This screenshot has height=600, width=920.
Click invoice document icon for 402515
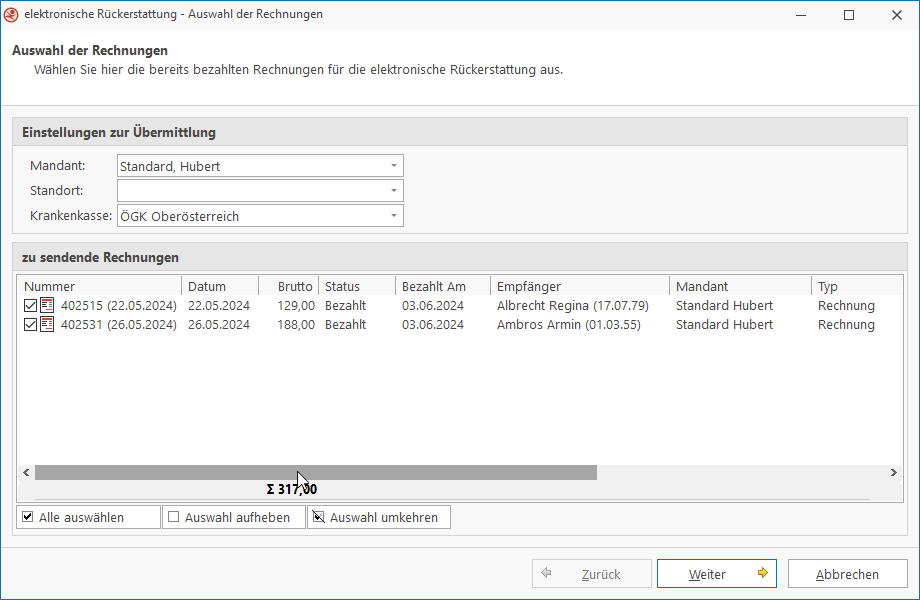(47, 306)
